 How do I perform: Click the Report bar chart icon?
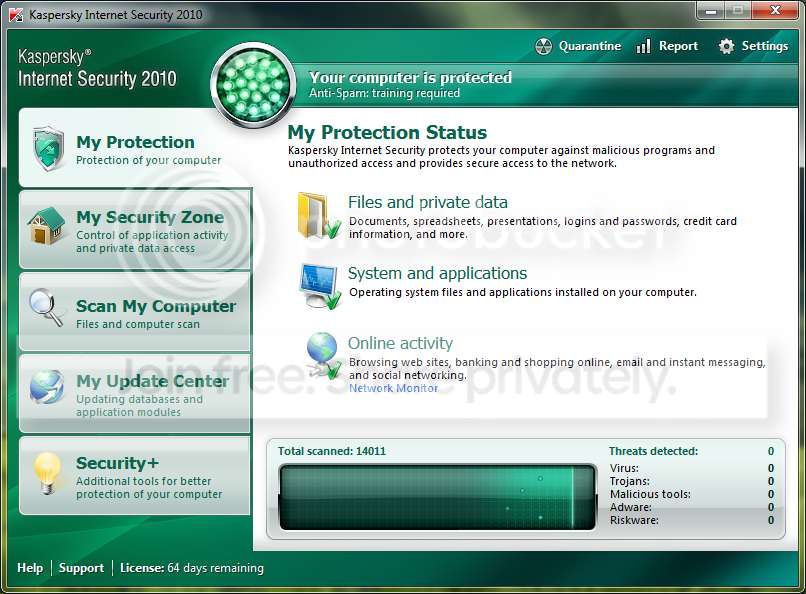click(644, 46)
